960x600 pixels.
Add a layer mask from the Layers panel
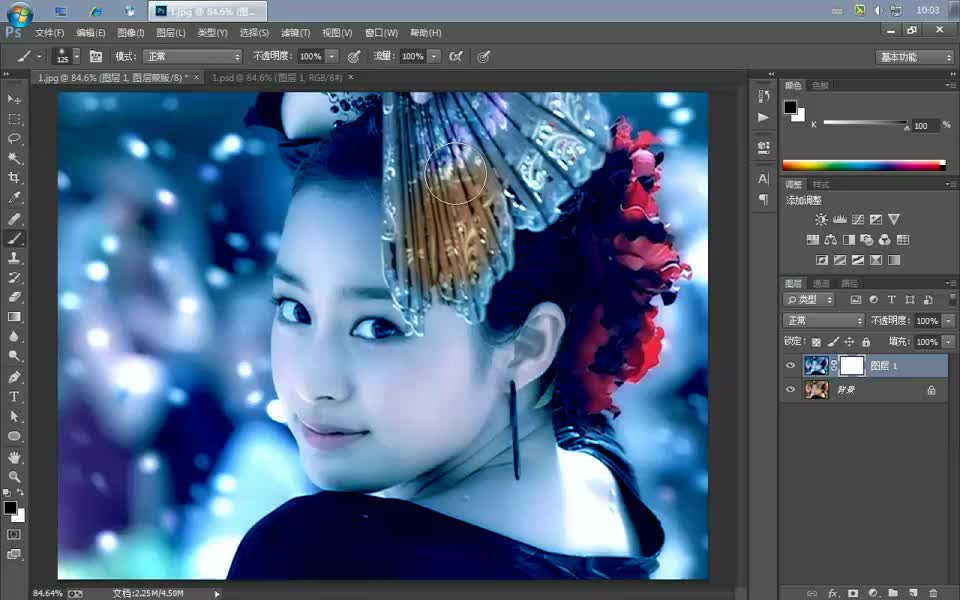pyautogui.click(x=853, y=592)
